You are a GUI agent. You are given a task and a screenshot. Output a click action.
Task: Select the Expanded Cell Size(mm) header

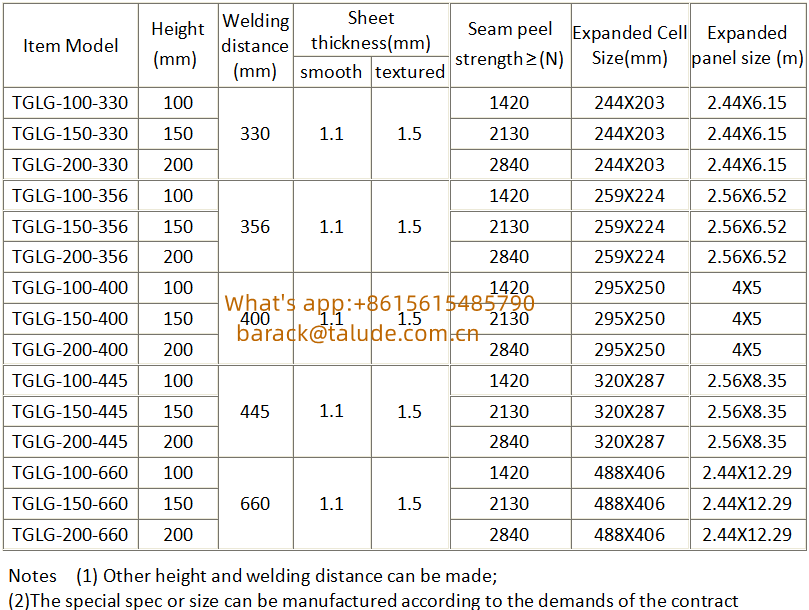tap(629, 46)
